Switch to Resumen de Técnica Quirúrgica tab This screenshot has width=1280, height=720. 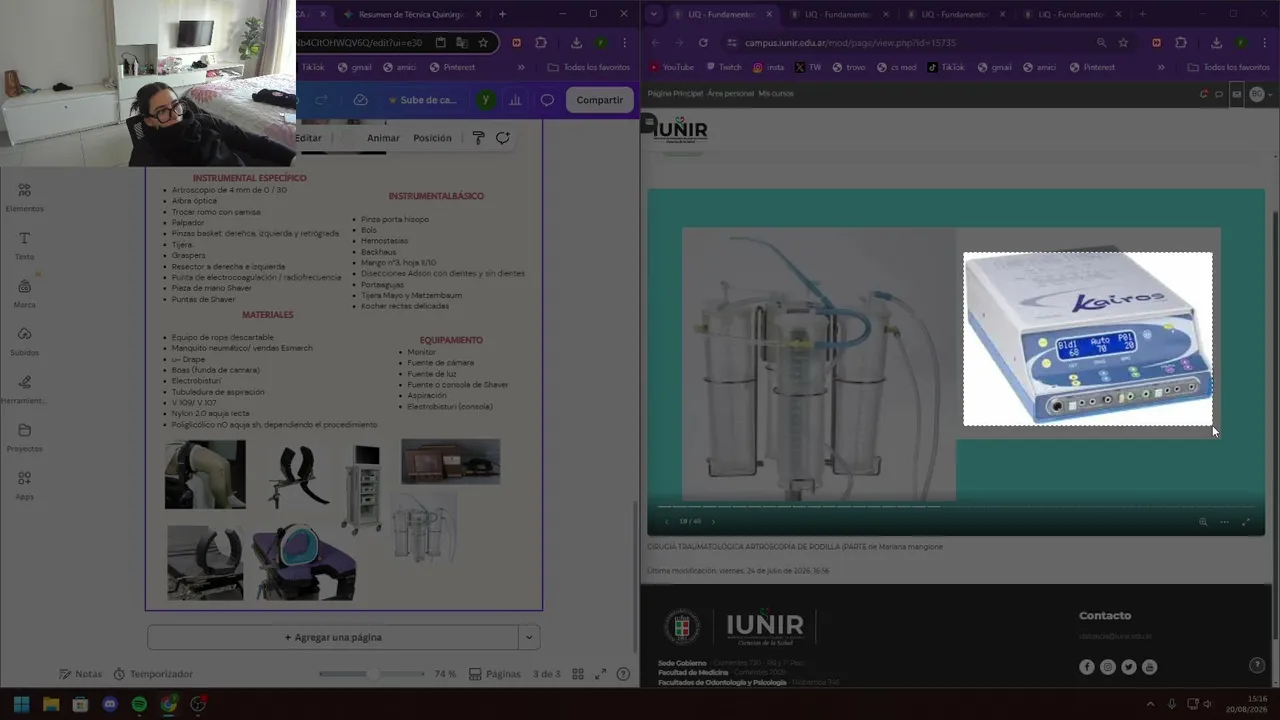(411, 14)
